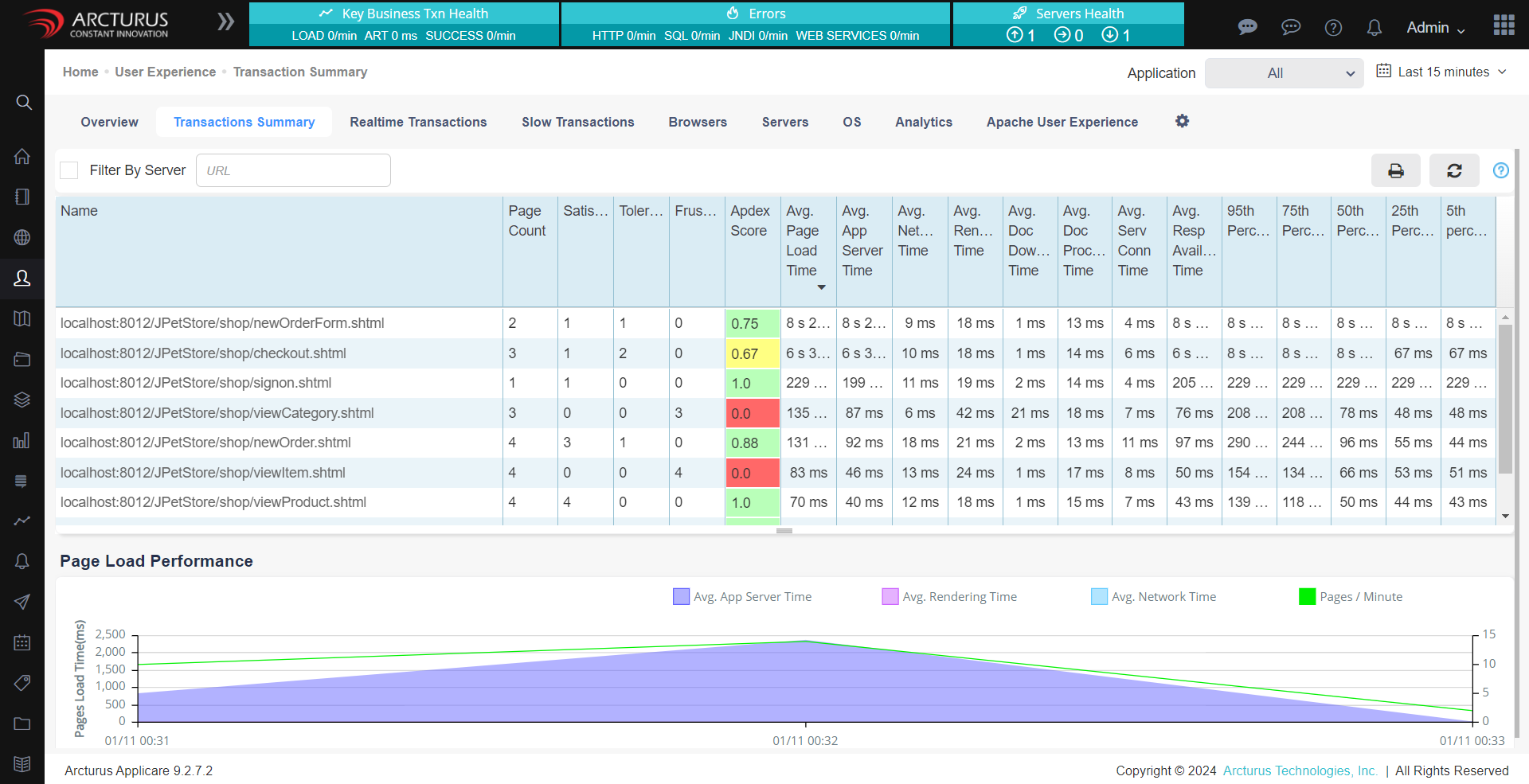
Task: Open the bar chart analytics icon in sidebar
Action: click(x=23, y=440)
